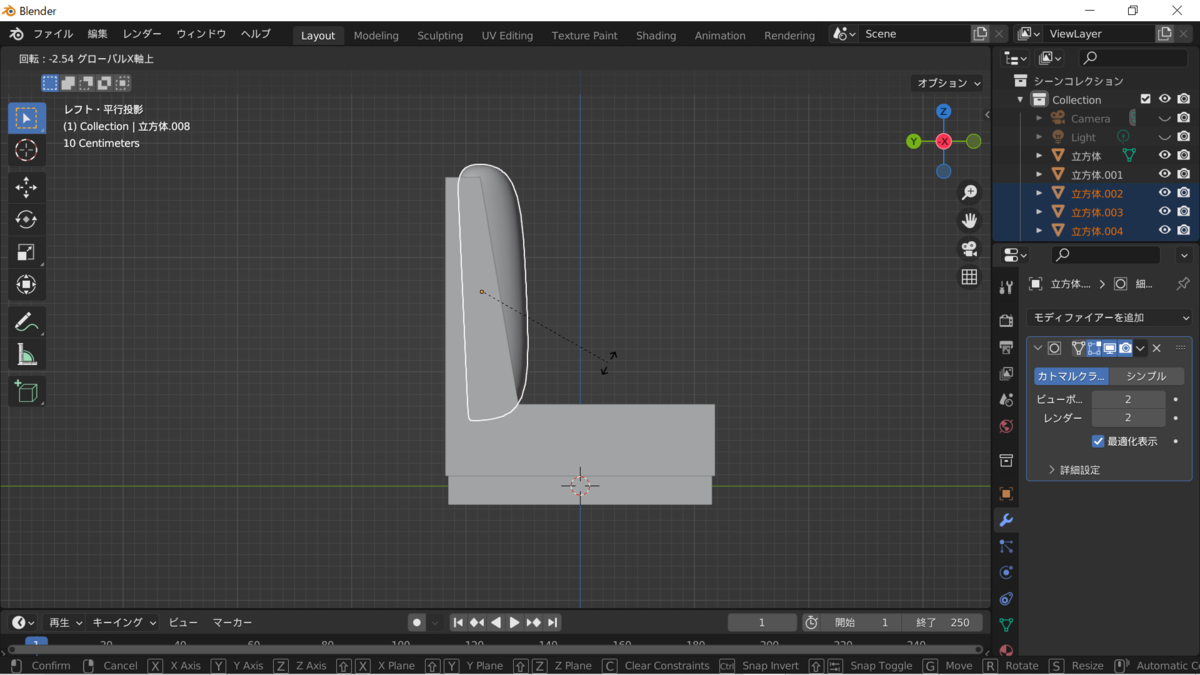Collapse the Collection tree node
This screenshot has height=675, width=1200.
[x=1021, y=99]
